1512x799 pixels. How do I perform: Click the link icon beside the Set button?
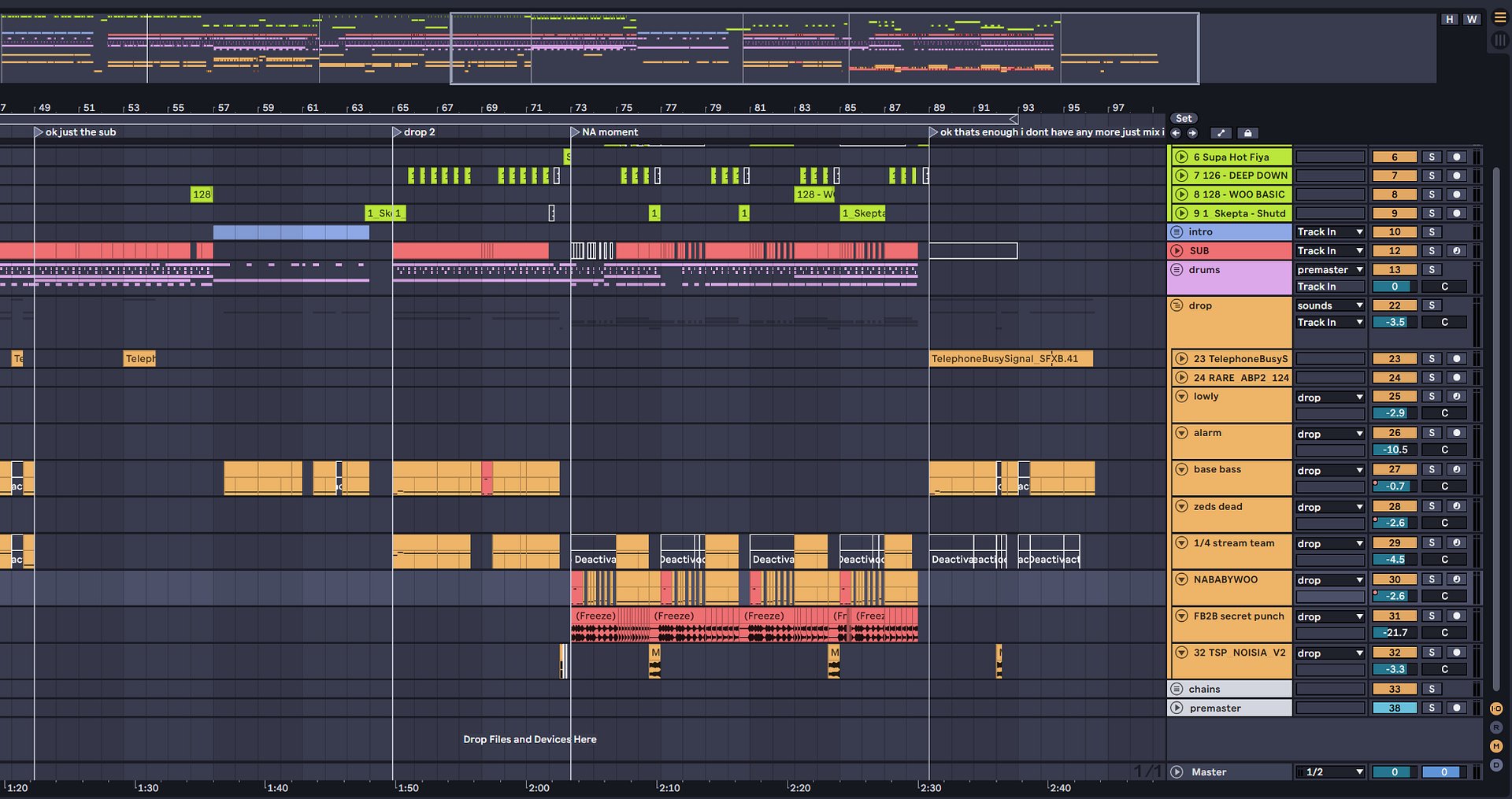(1221, 133)
